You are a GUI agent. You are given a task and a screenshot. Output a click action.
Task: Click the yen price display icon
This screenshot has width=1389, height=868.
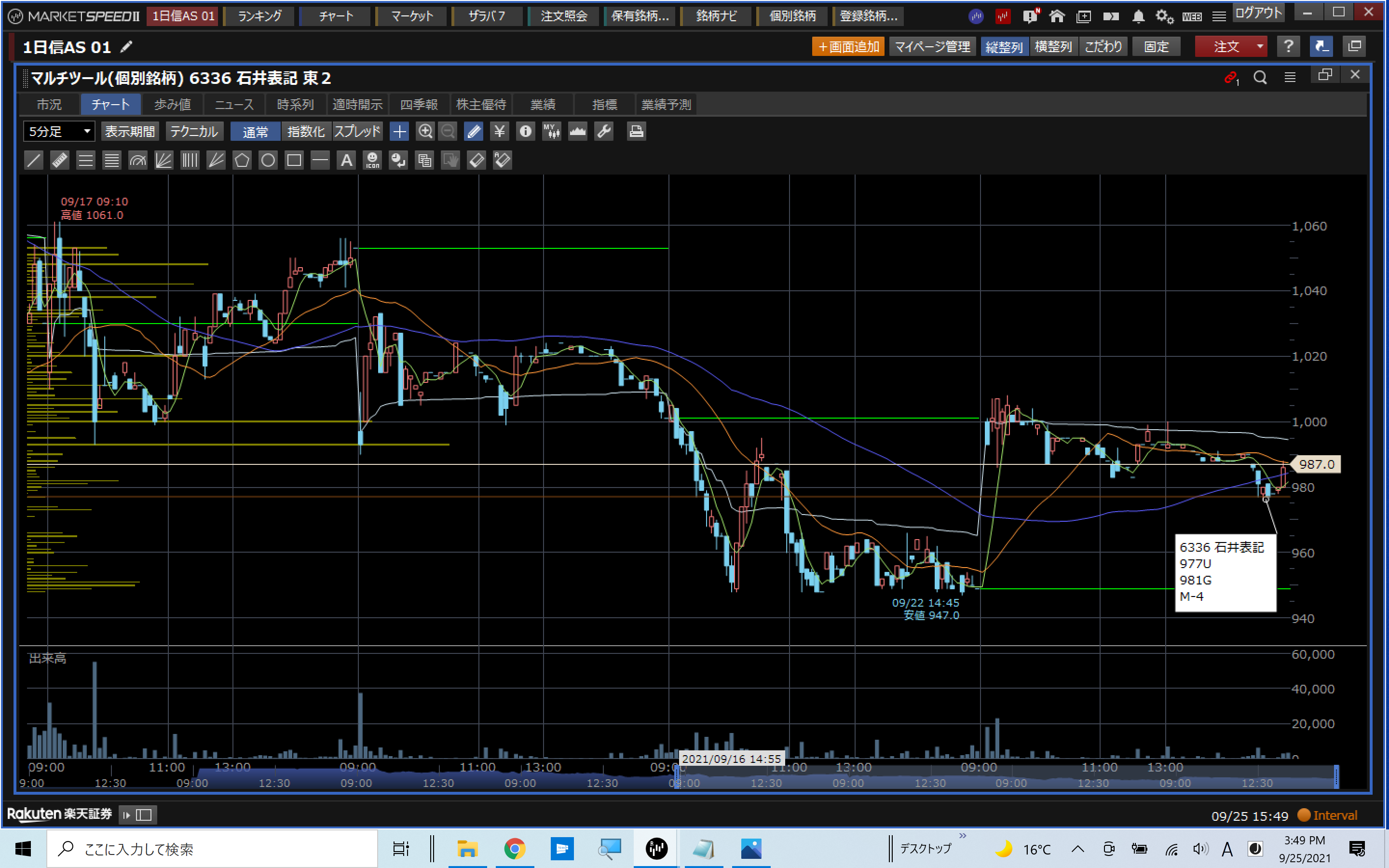[x=499, y=132]
